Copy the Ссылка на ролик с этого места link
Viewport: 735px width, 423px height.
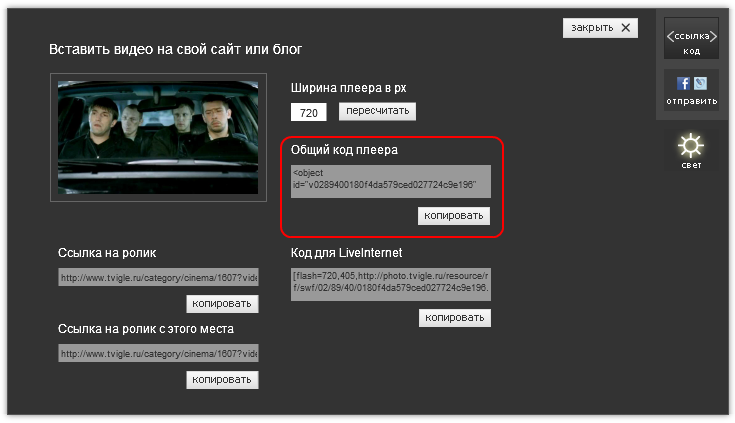click(x=222, y=380)
